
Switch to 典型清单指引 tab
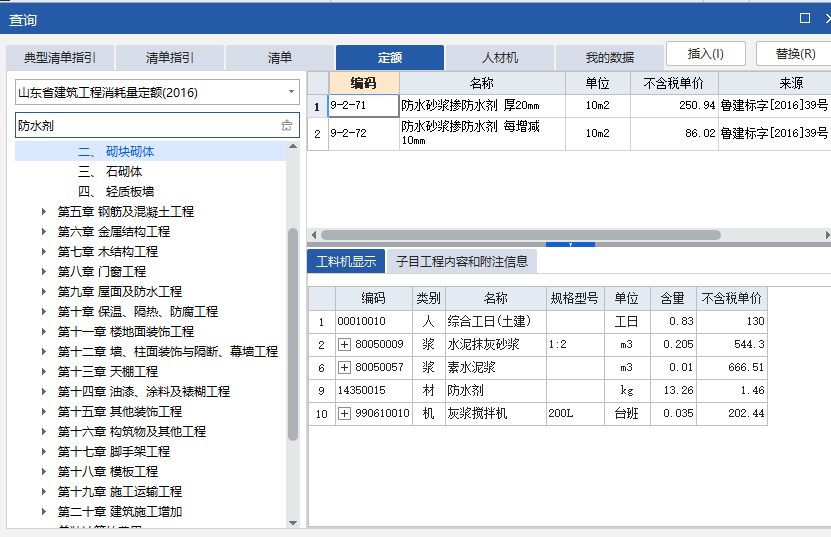coord(60,57)
